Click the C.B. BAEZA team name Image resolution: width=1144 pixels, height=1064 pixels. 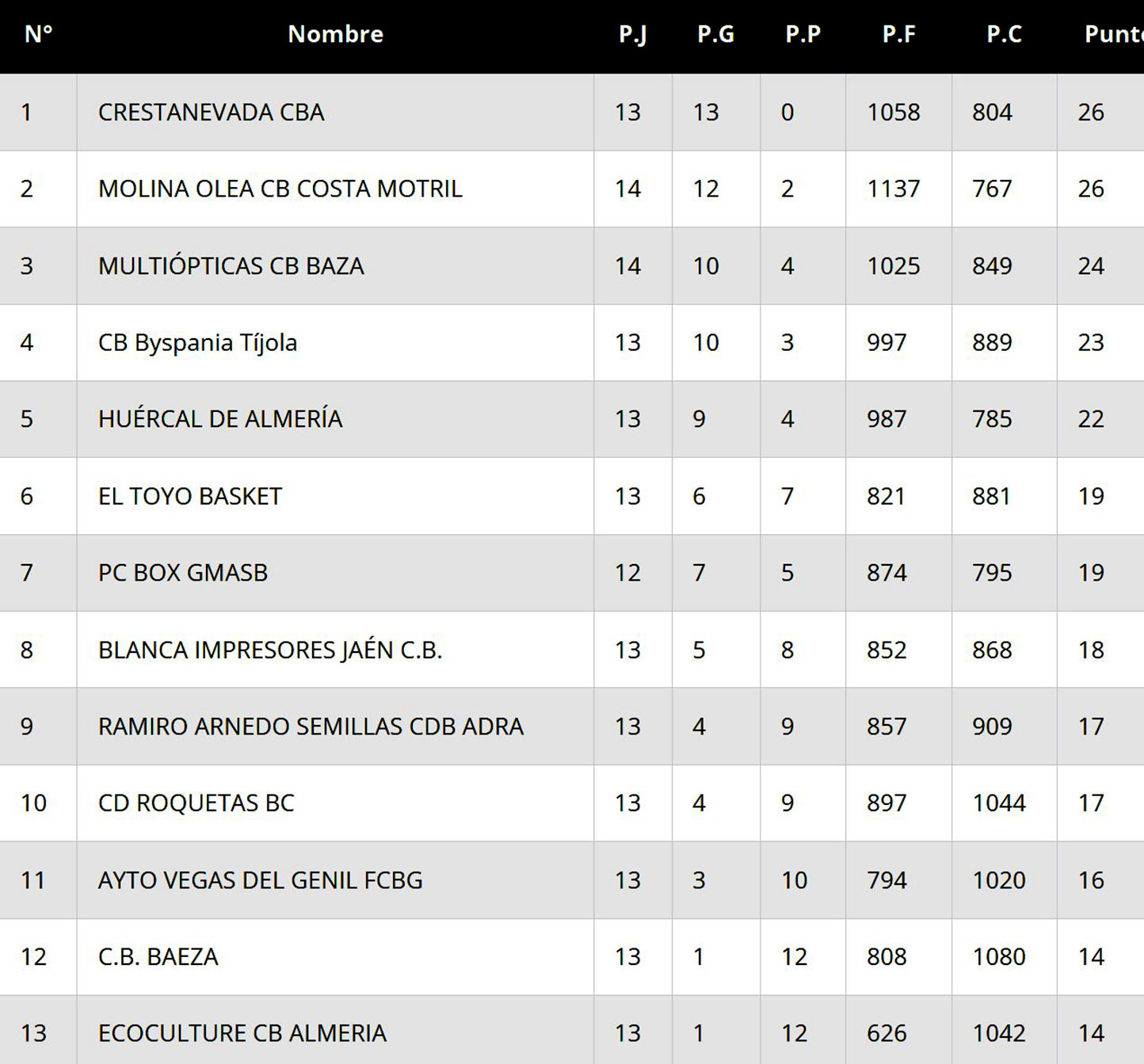158,957
